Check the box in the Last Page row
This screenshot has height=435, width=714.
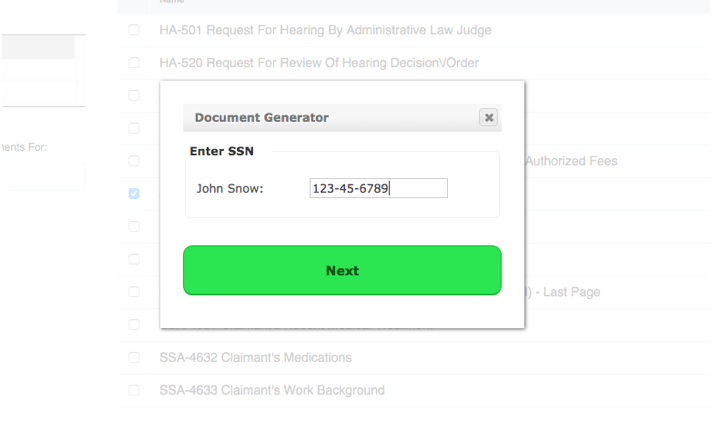click(x=134, y=292)
